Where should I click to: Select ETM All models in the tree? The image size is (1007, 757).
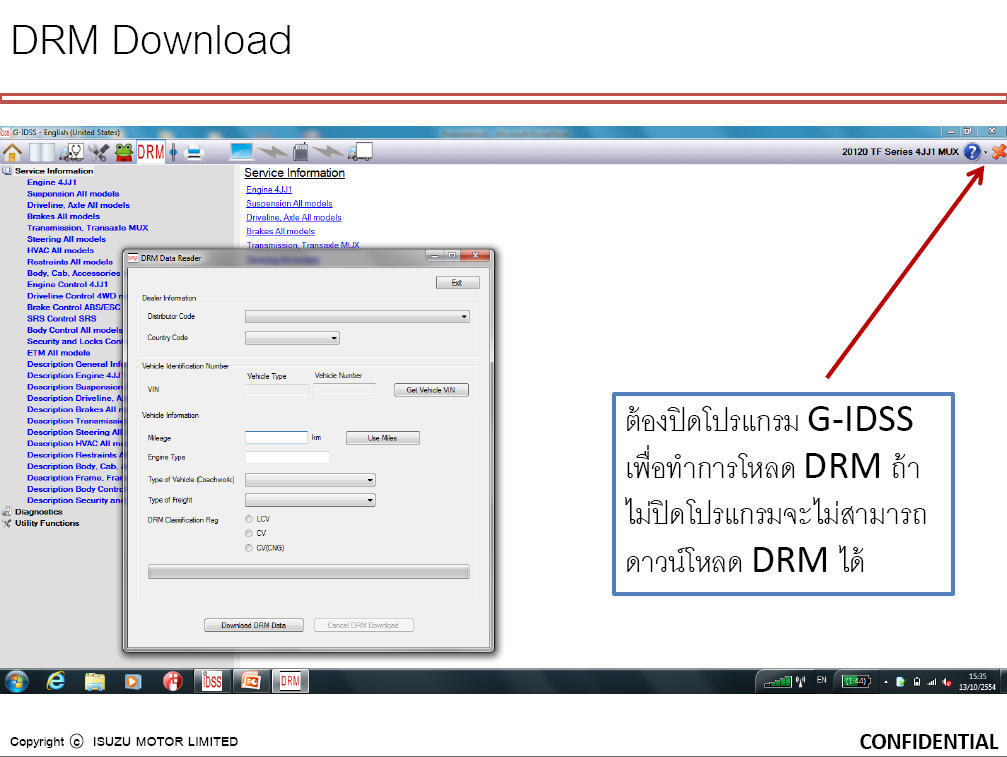pyautogui.click(x=58, y=352)
